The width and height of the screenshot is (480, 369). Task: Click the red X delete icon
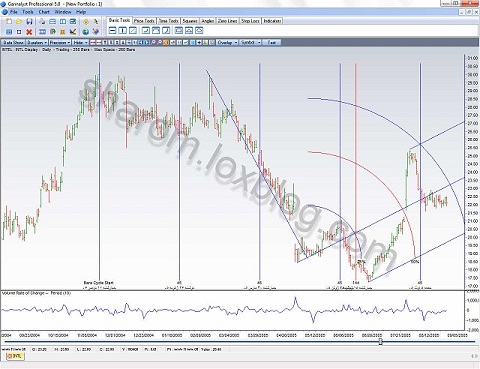(29, 32)
